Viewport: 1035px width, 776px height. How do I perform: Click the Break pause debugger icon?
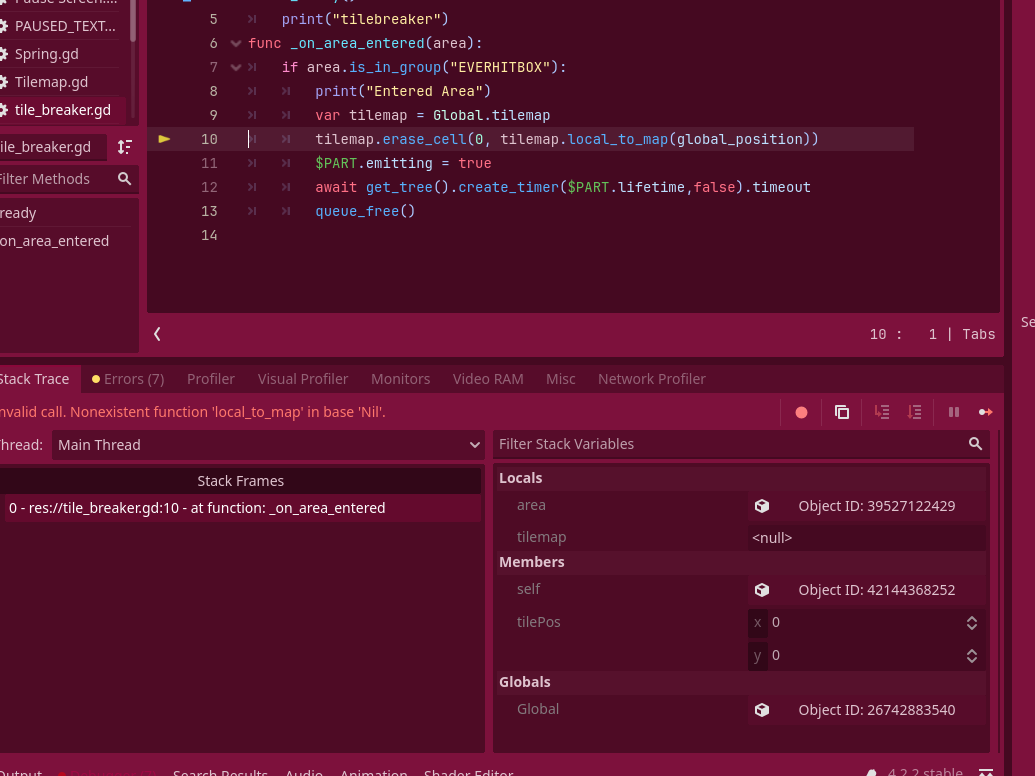[954, 412]
